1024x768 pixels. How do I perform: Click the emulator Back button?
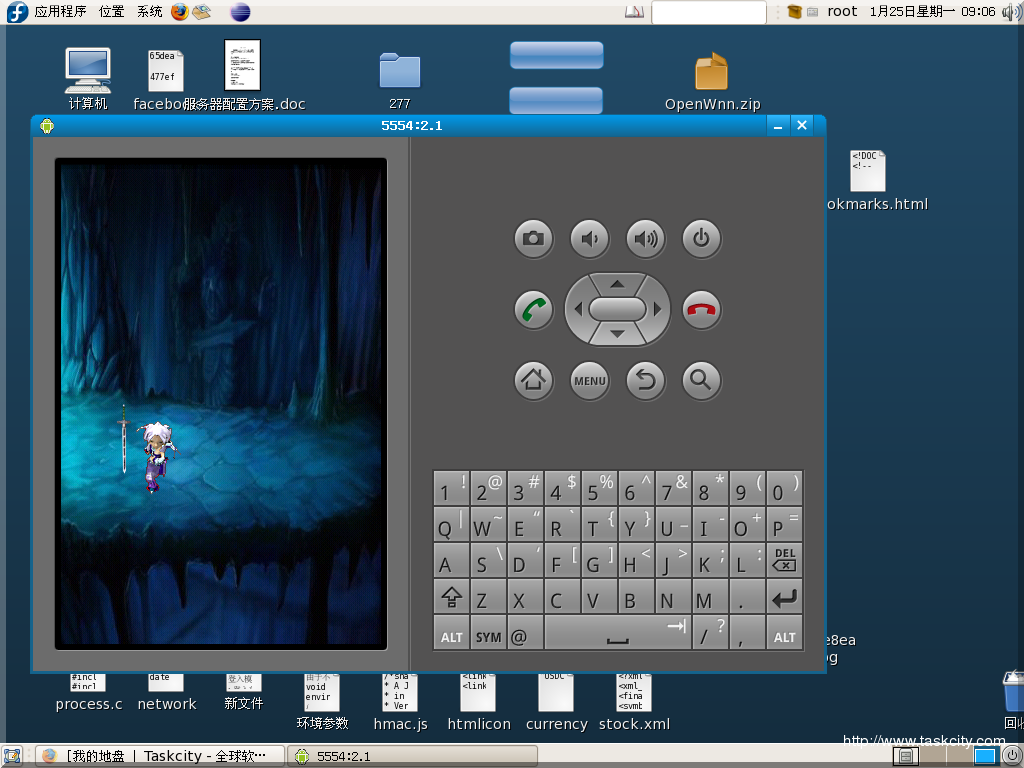pyautogui.click(x=646, y=380)
